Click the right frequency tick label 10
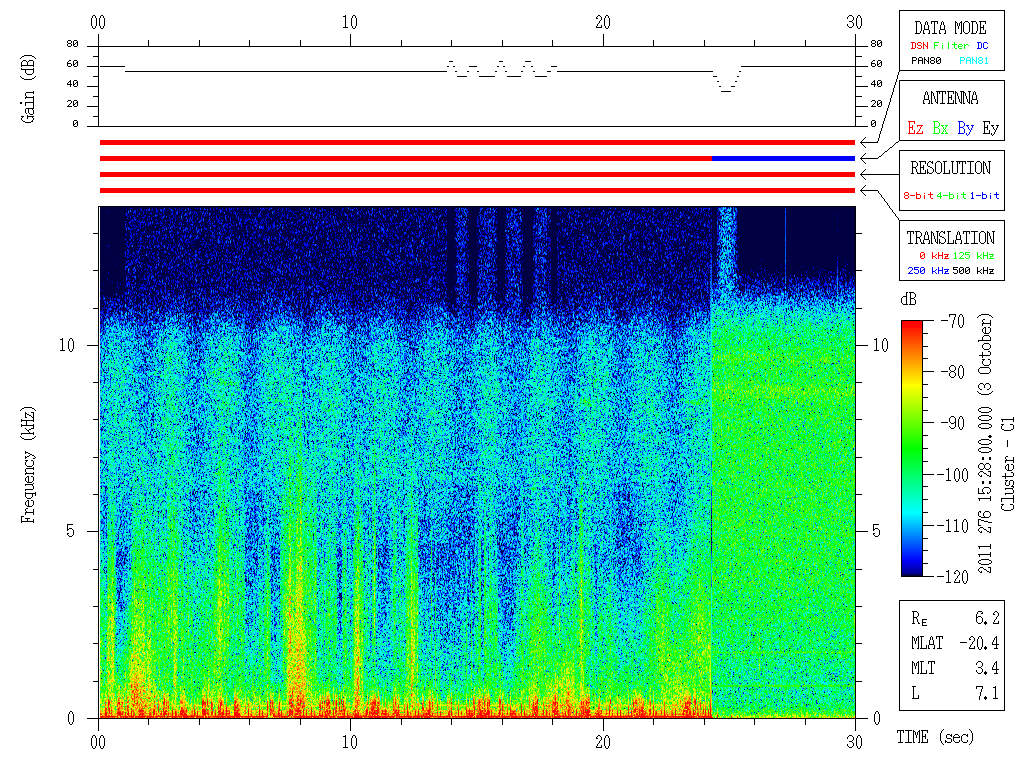Screen dimensions: 1024x768 tap(881, 345)
